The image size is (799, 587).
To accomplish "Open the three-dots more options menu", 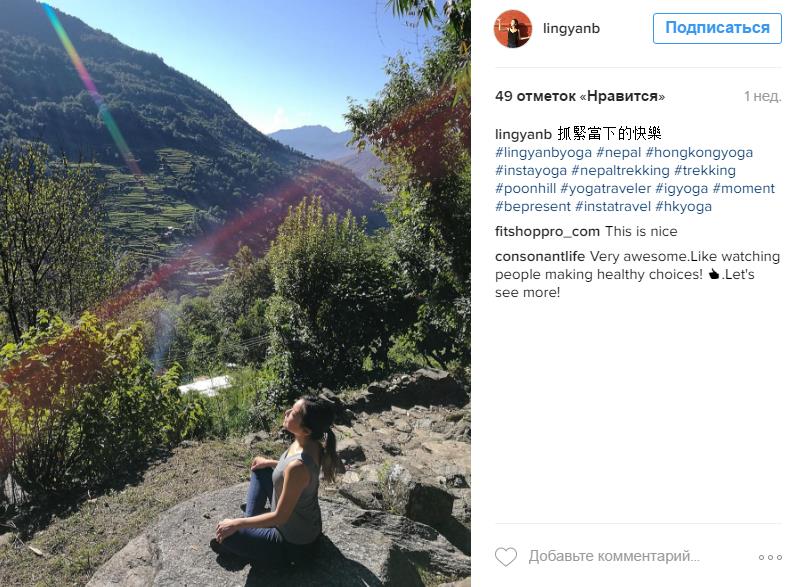I will (770, 557).
